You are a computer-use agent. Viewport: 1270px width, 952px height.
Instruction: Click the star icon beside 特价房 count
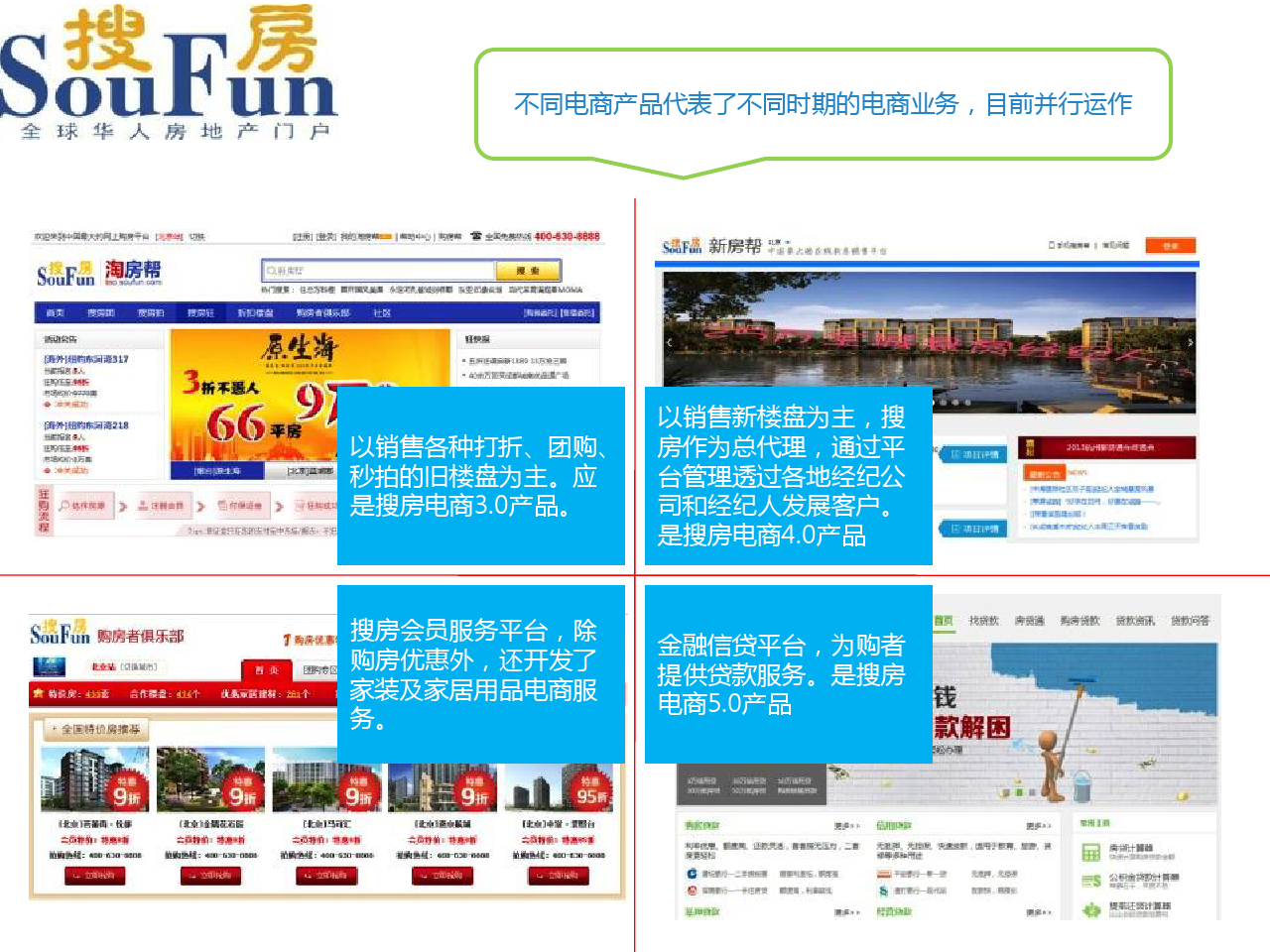coord(38,693)
